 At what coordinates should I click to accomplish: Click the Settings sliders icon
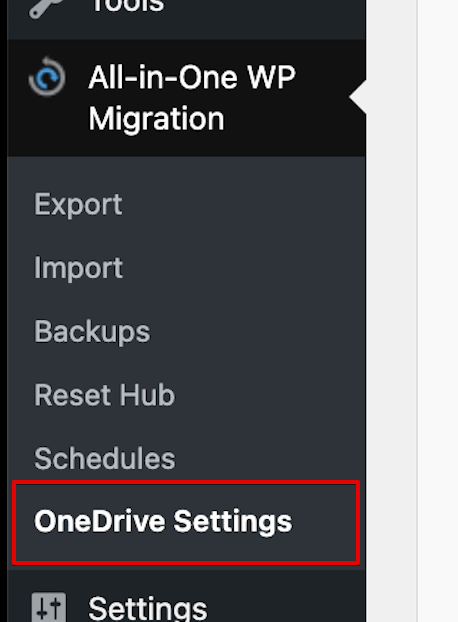(x=49, y=607)
